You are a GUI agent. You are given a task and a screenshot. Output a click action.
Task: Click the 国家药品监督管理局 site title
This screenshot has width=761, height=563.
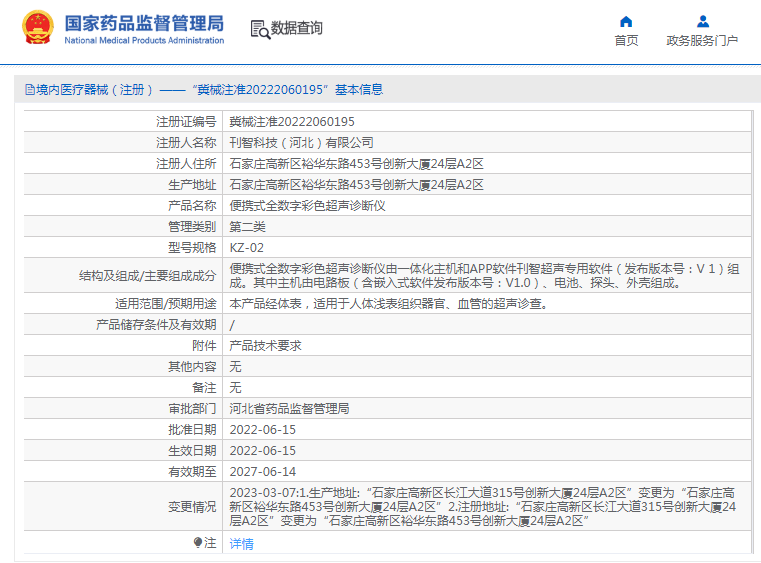point(144,23)
